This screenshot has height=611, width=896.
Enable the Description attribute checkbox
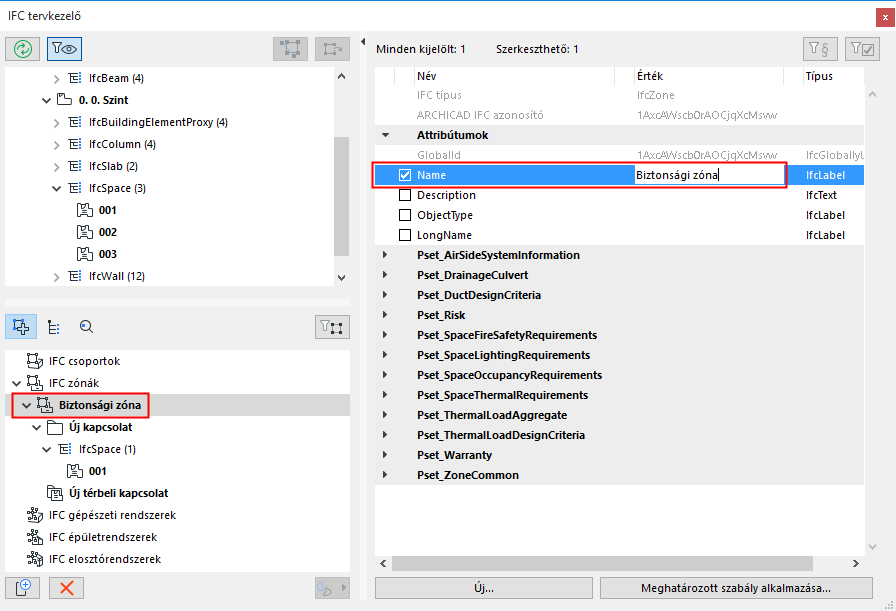pyautogui.click(x=406, y=195)
